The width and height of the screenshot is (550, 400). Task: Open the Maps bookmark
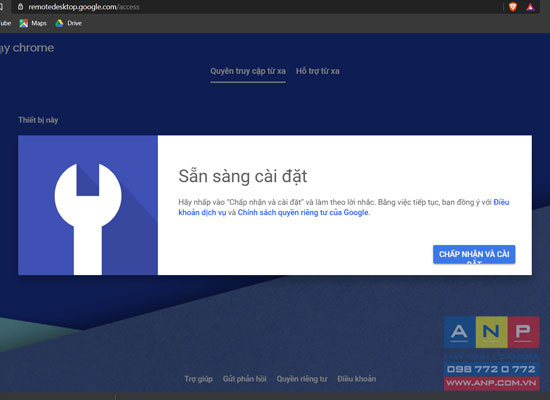pos(33,23)
